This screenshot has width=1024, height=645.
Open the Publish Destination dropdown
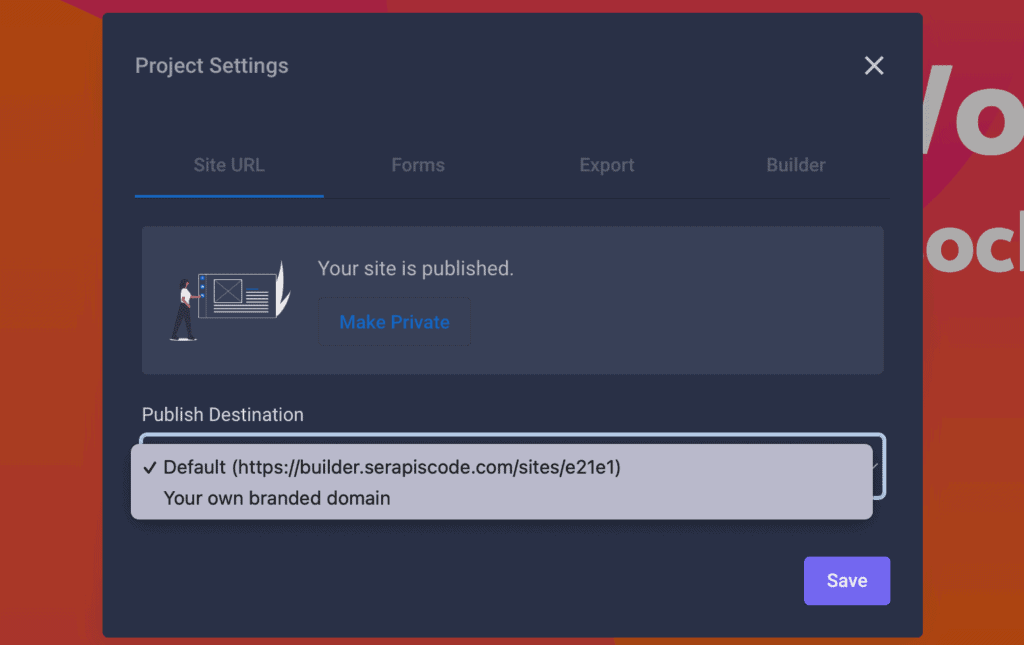(512, 467)
